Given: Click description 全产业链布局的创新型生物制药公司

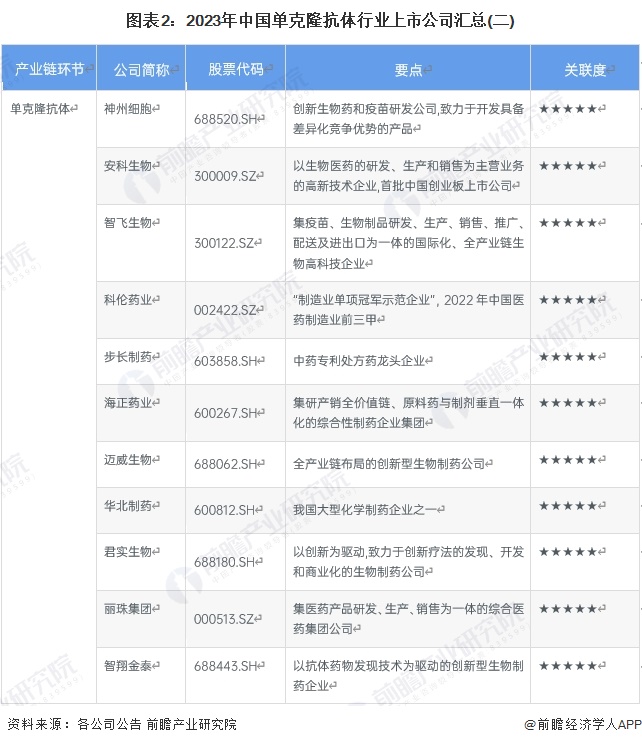Looking at the screenshot, I should 389,464.
